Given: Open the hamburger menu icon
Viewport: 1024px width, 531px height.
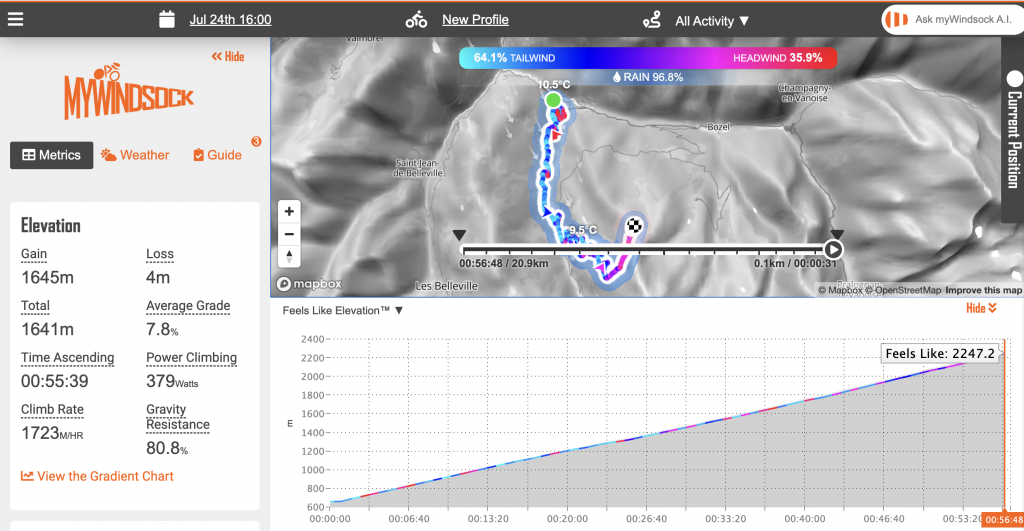Looking at the screenshot, I should pos(16,19).
